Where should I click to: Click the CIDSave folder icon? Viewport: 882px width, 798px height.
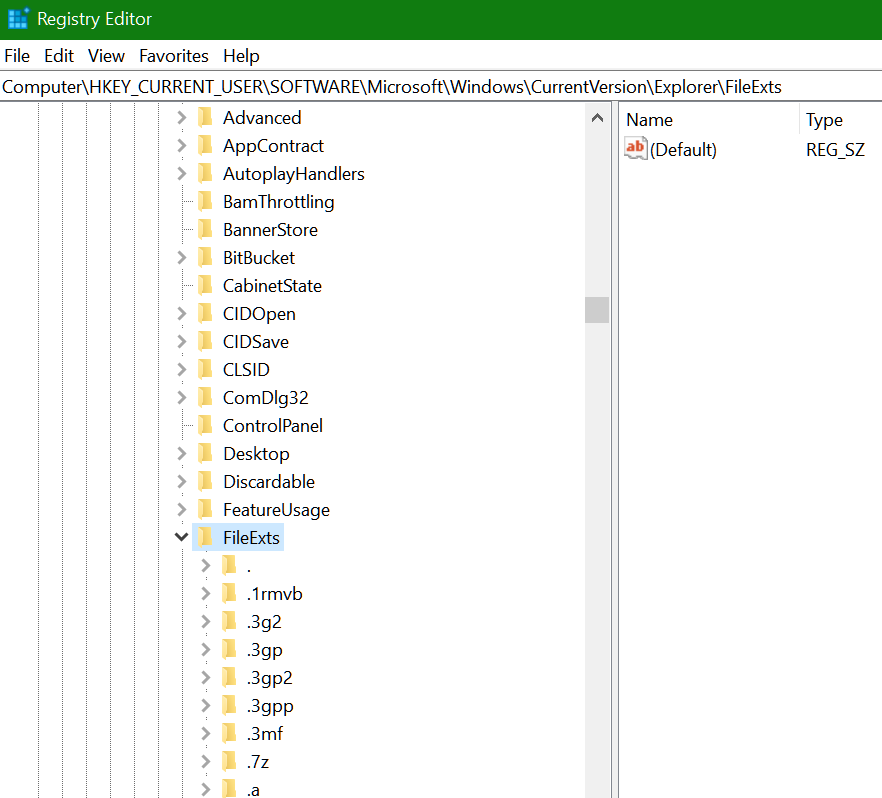click(205, 341)
